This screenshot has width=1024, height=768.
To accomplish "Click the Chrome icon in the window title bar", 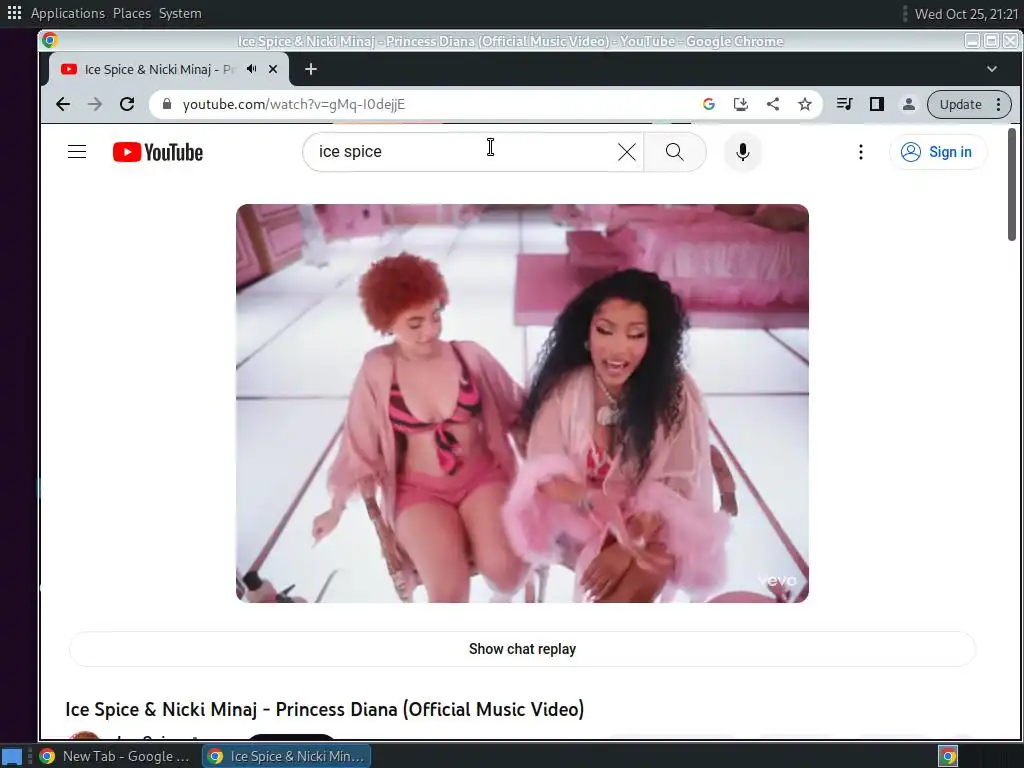I will [50, 40].
